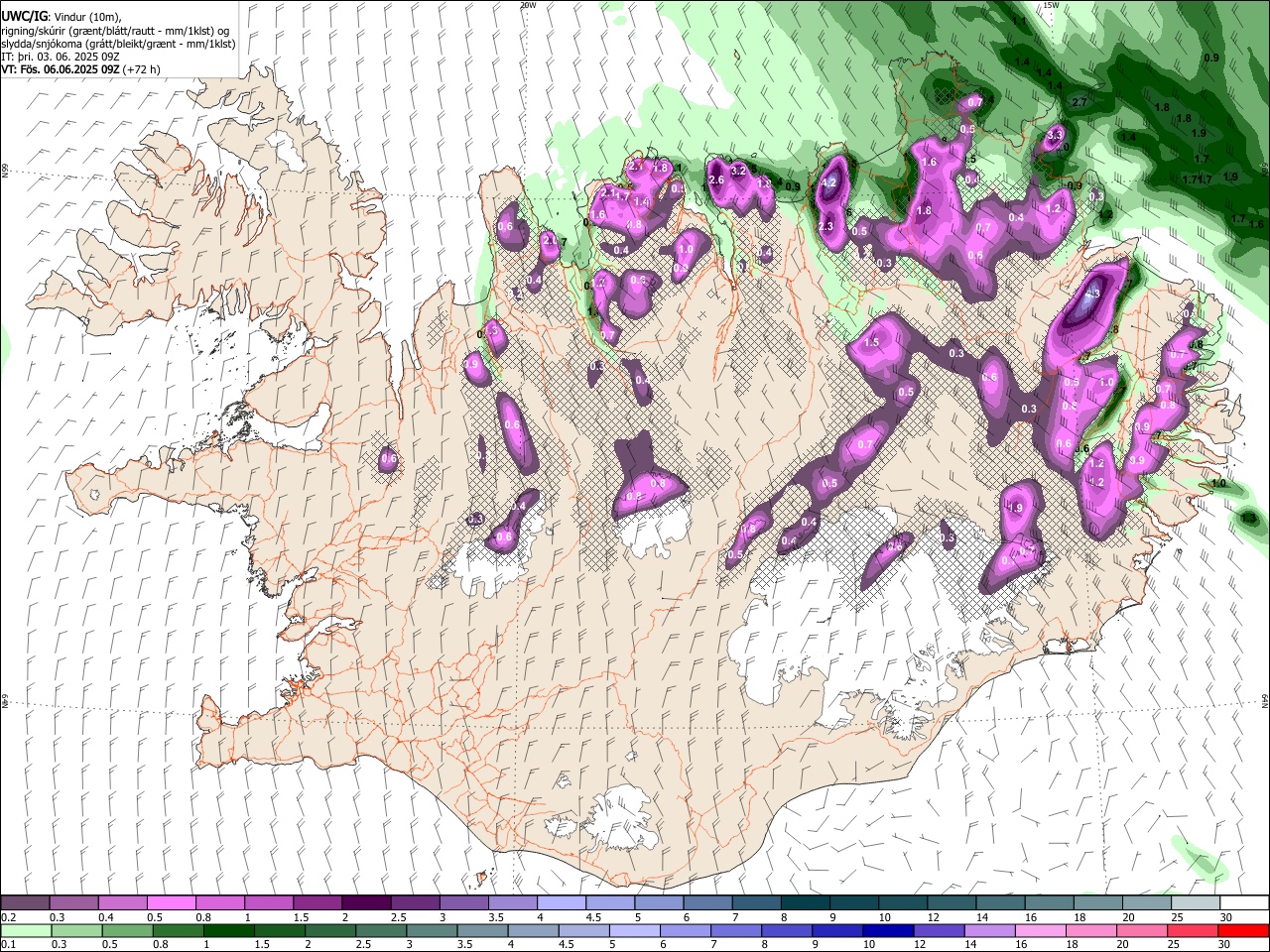1270x952 pixels.
Task: Select the darkest green 1 rain-scale swatch
Action: tap(229, 930)
